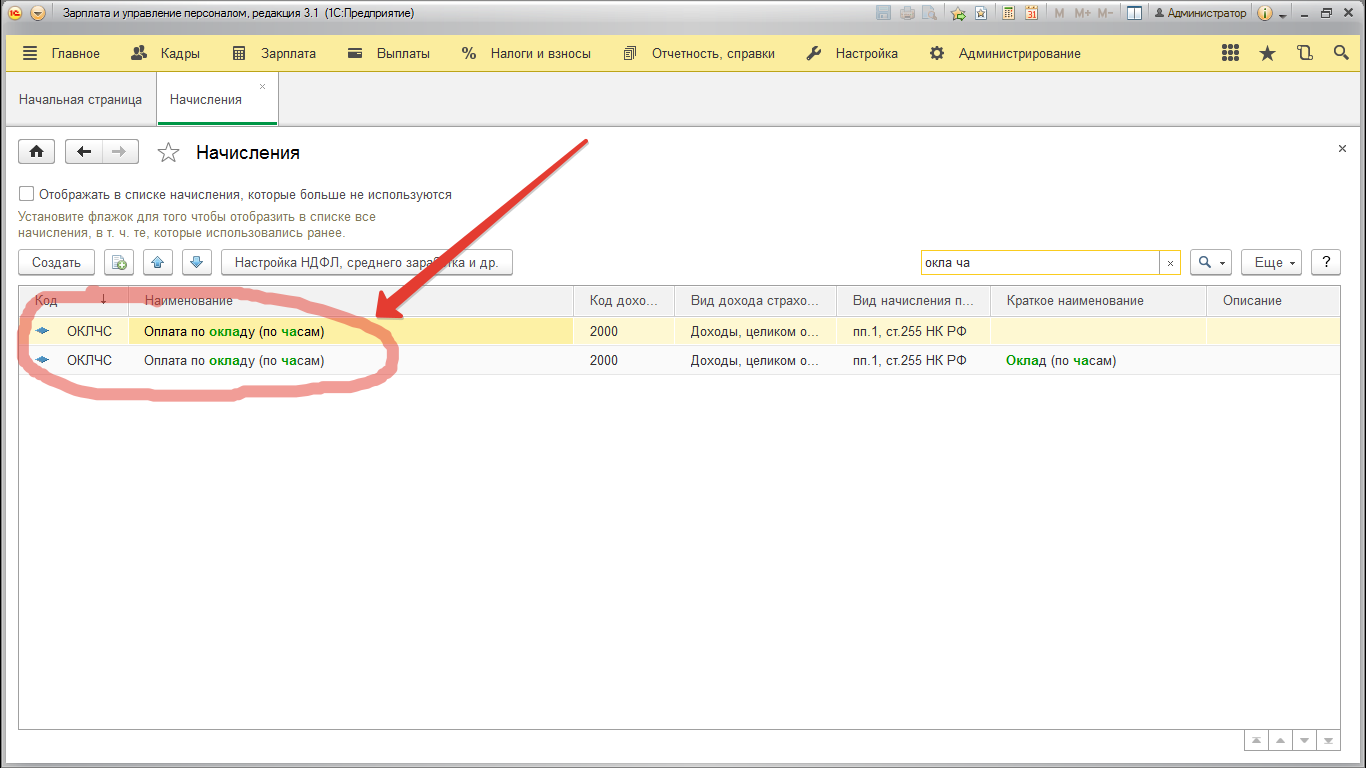The image size is (1366, 768).
Task: Click the search field containing 'окла ча'
Action: (1038, 263)
